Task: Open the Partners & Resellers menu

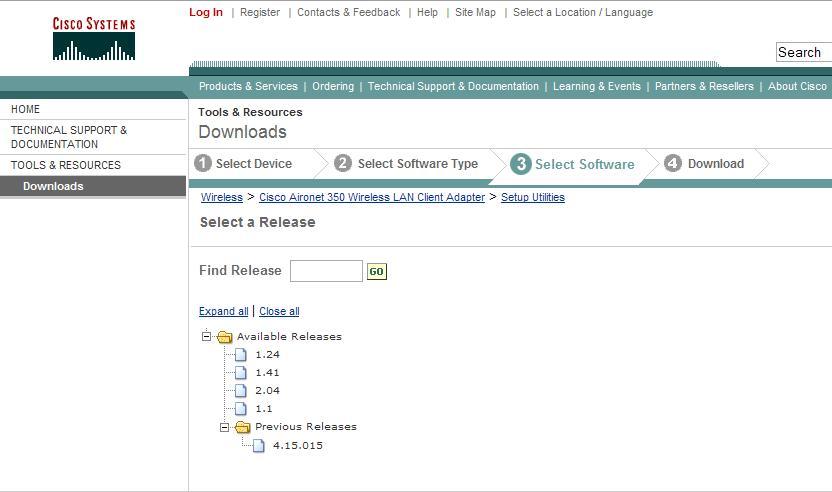Action: (704, 86)
